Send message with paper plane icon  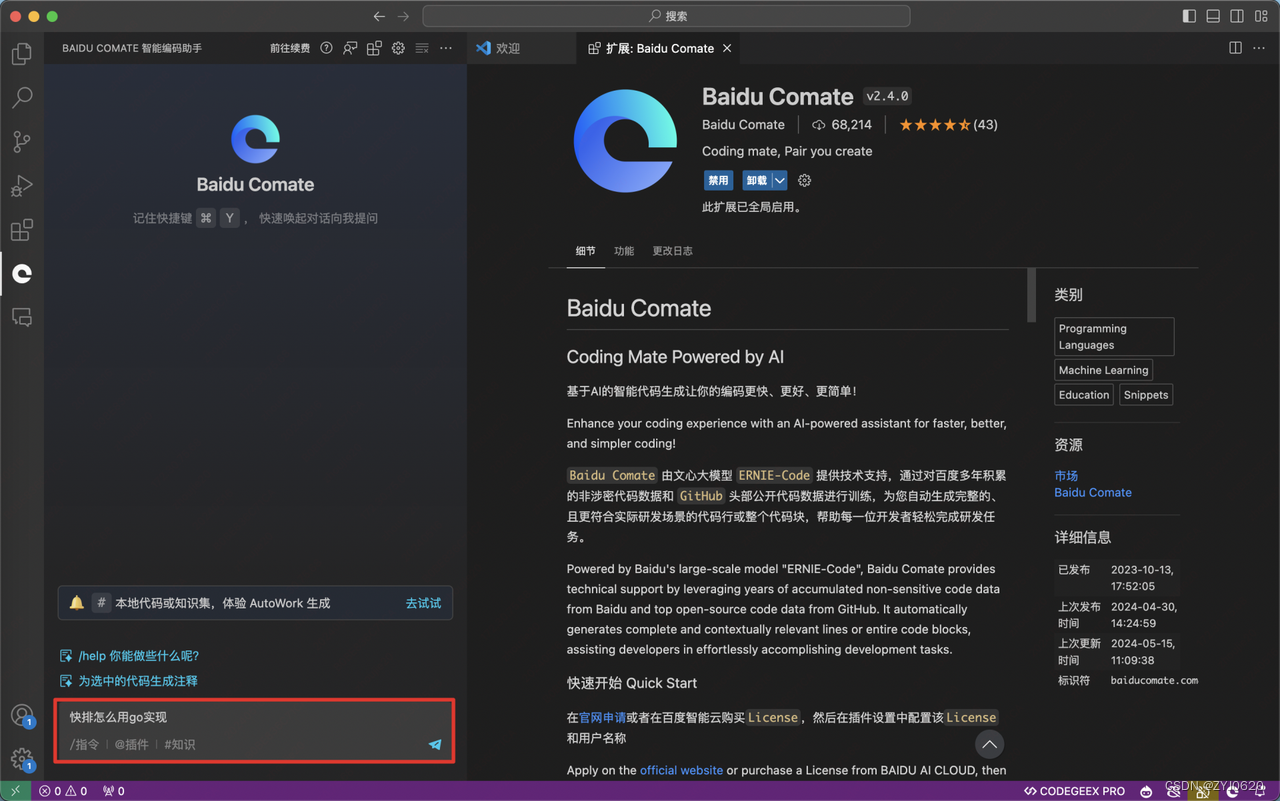[x=435, y=744]
